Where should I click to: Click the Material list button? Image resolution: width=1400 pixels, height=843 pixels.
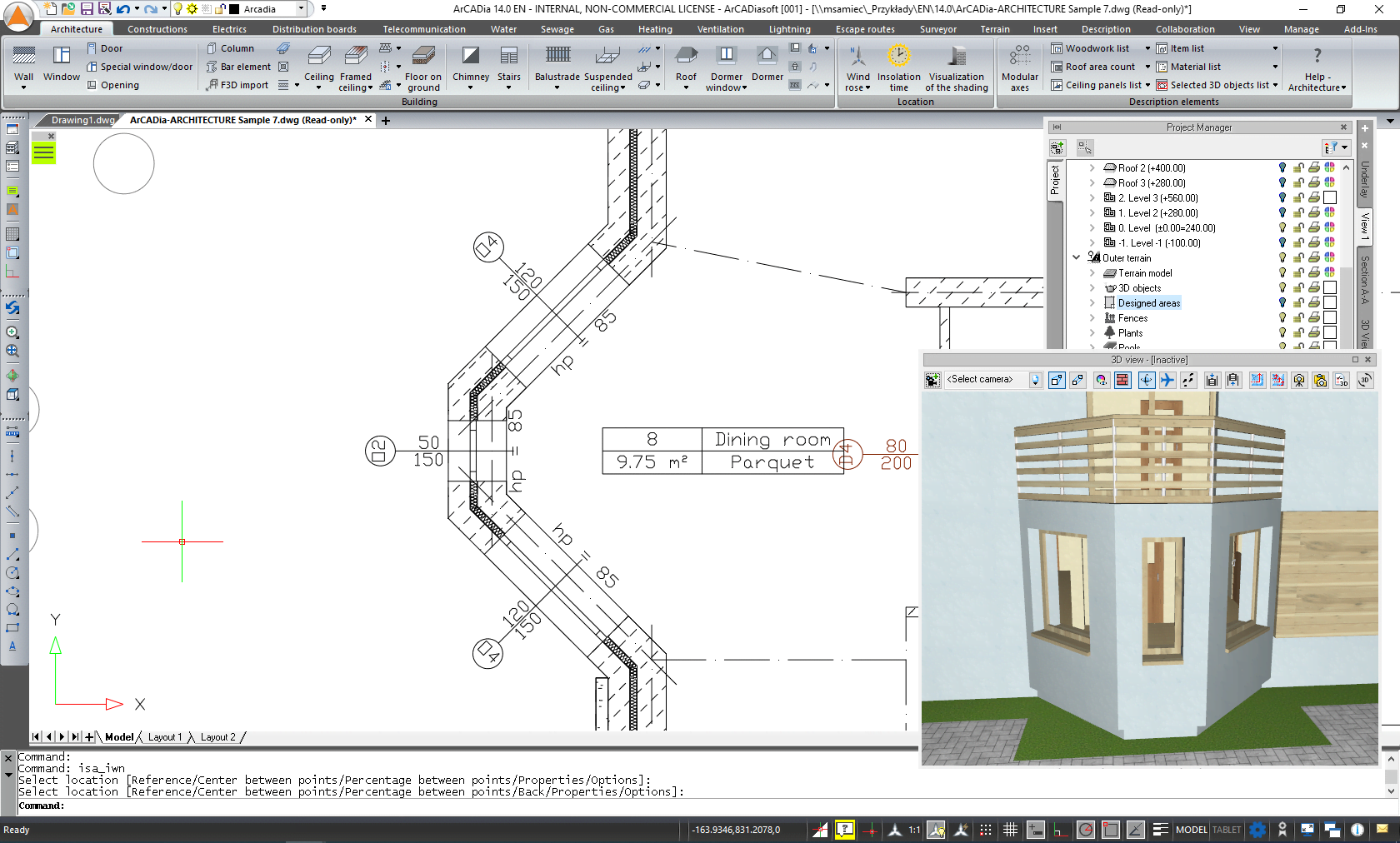pos(1188,67)
